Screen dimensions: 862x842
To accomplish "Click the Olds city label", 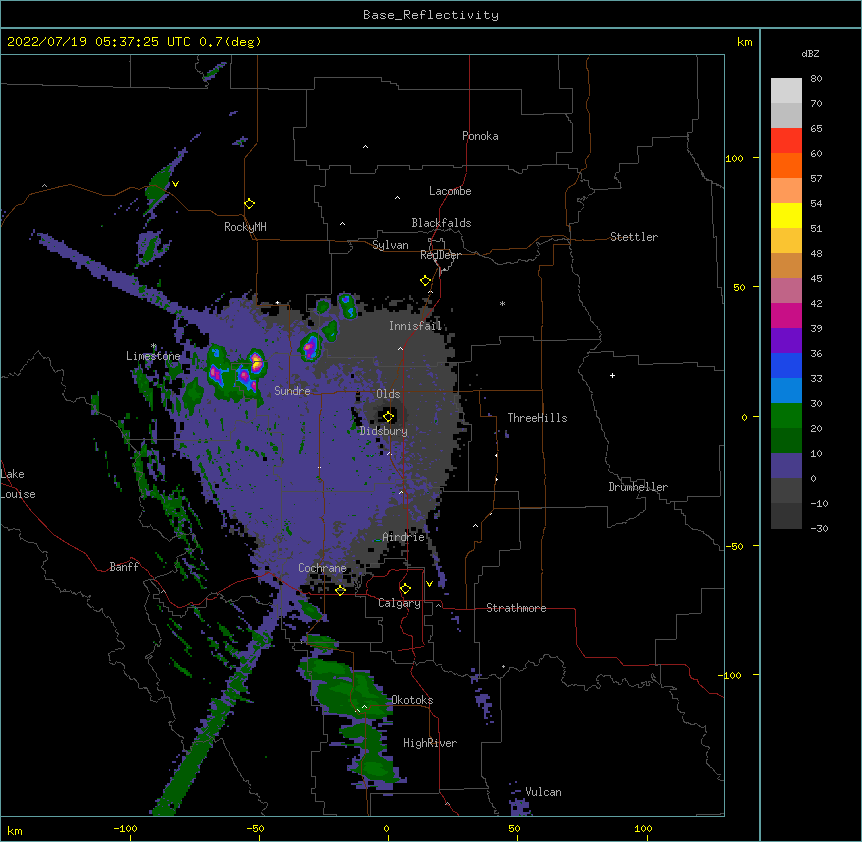I will click(388, 394).
